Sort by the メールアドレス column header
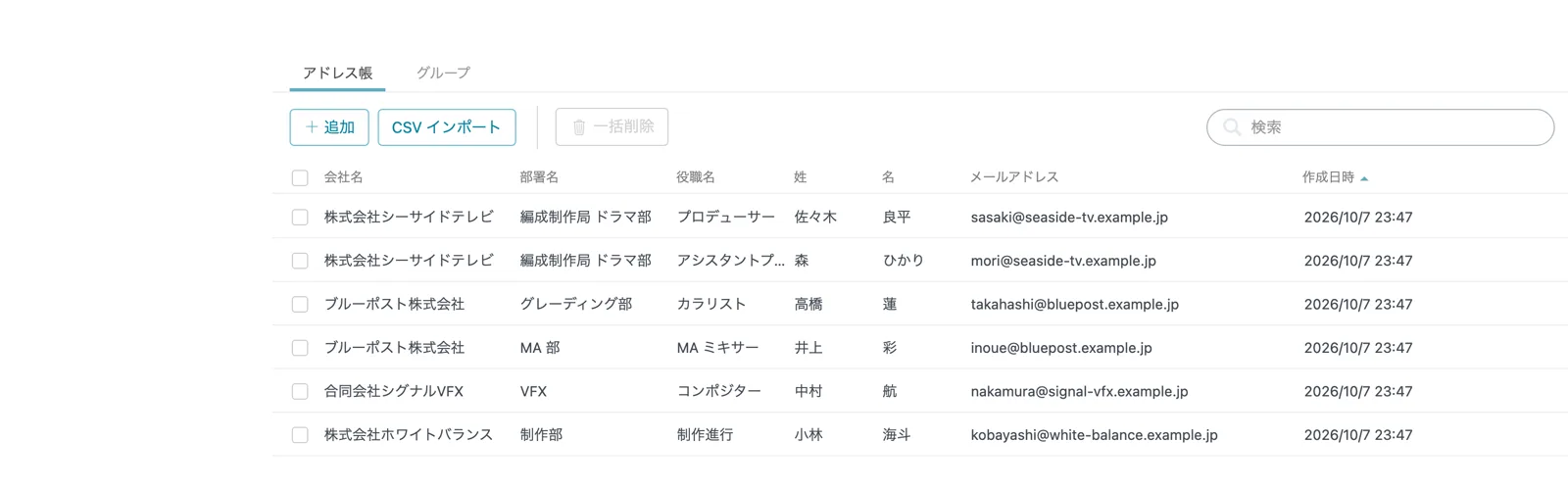Viewport: 1568px width, 490px height. (1014, 177)
